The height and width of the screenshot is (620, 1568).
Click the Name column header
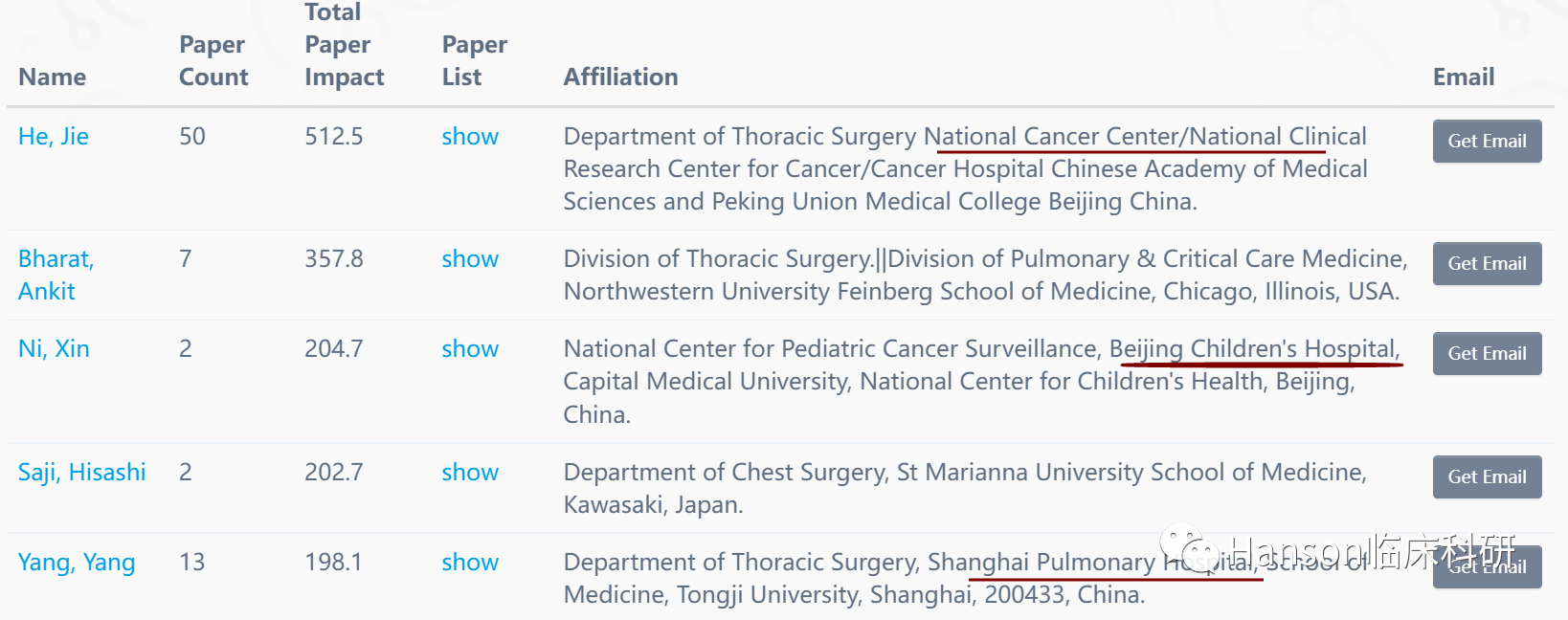[x=53, y=77]
